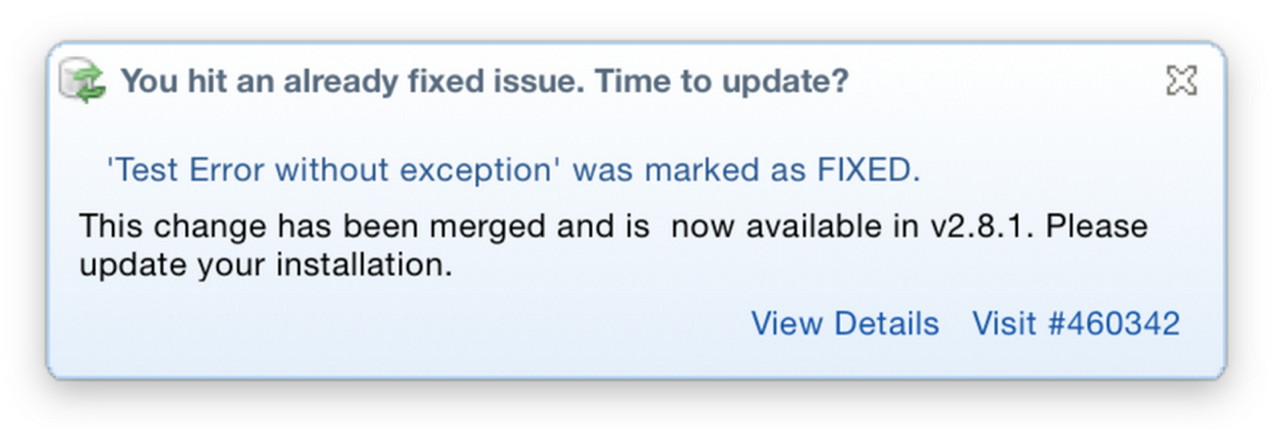1280x430 pixels.
Task: Click the 'Test Error without exception' FIXED message
Action: (513, 171)
